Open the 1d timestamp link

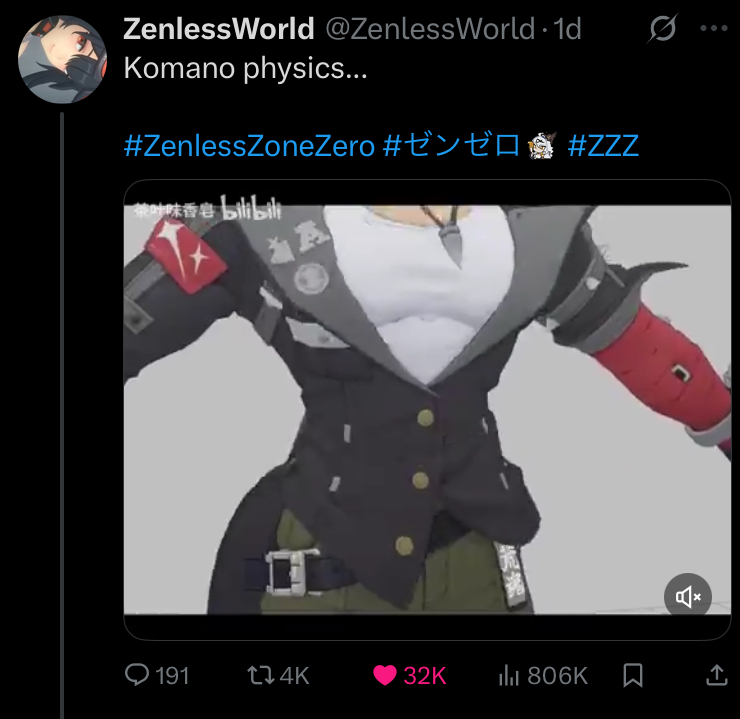click(x=567, y=29)
